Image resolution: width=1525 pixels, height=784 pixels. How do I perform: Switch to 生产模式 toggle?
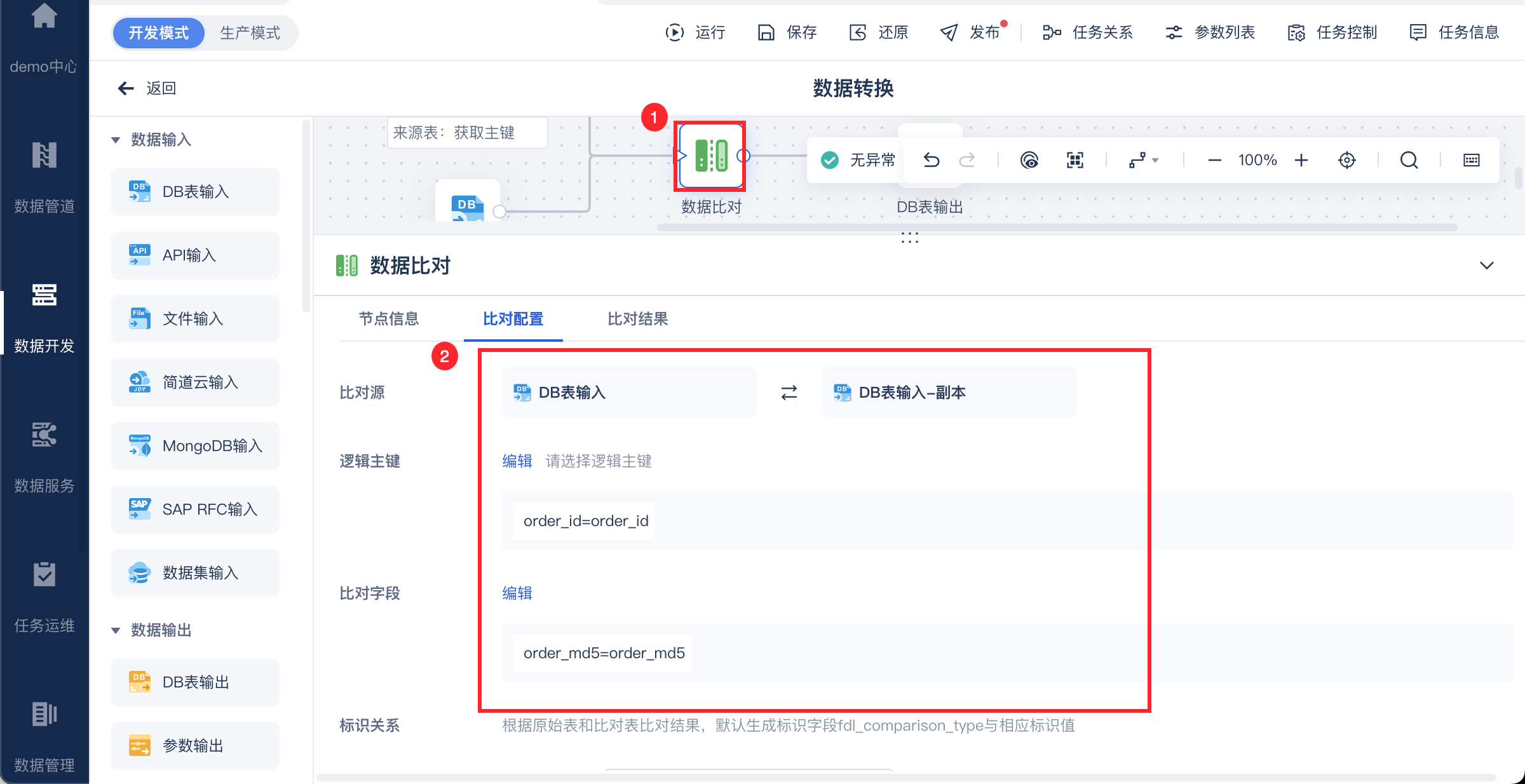(x=250, y=33)
